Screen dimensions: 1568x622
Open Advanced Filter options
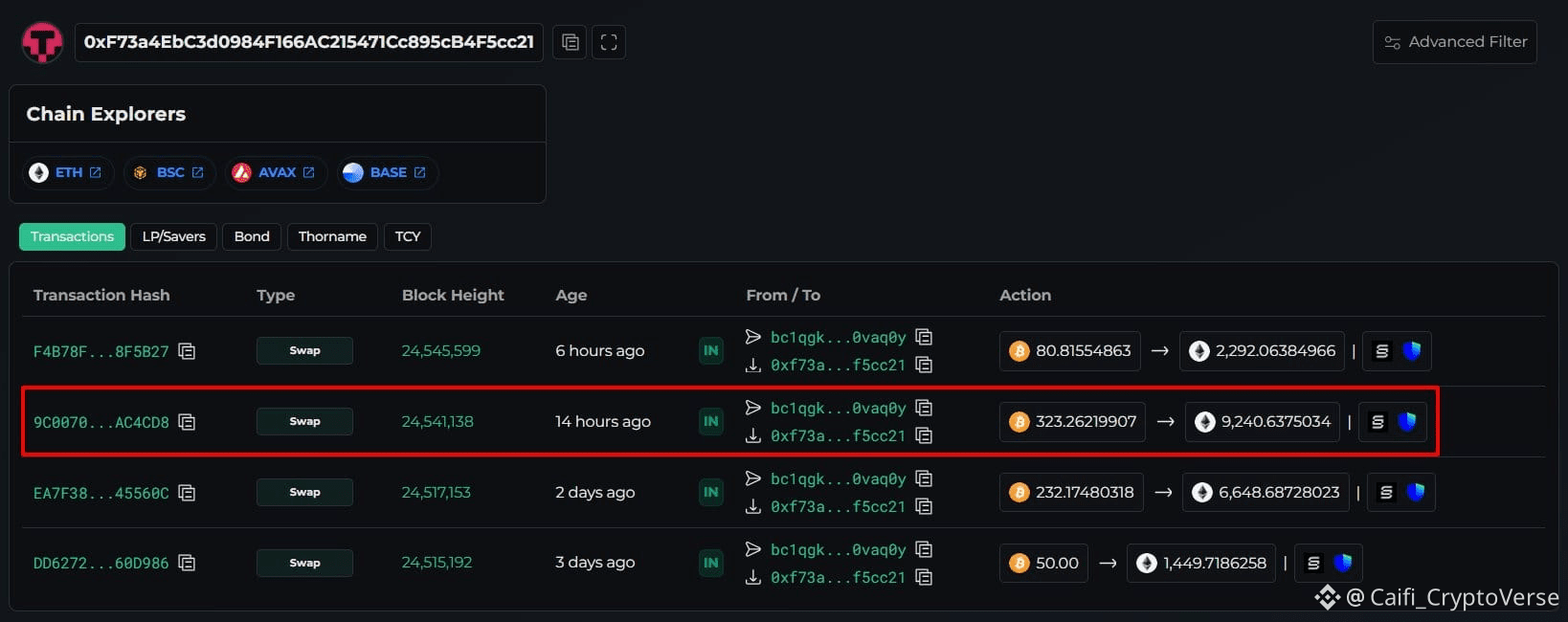(x=1455, y=42)
